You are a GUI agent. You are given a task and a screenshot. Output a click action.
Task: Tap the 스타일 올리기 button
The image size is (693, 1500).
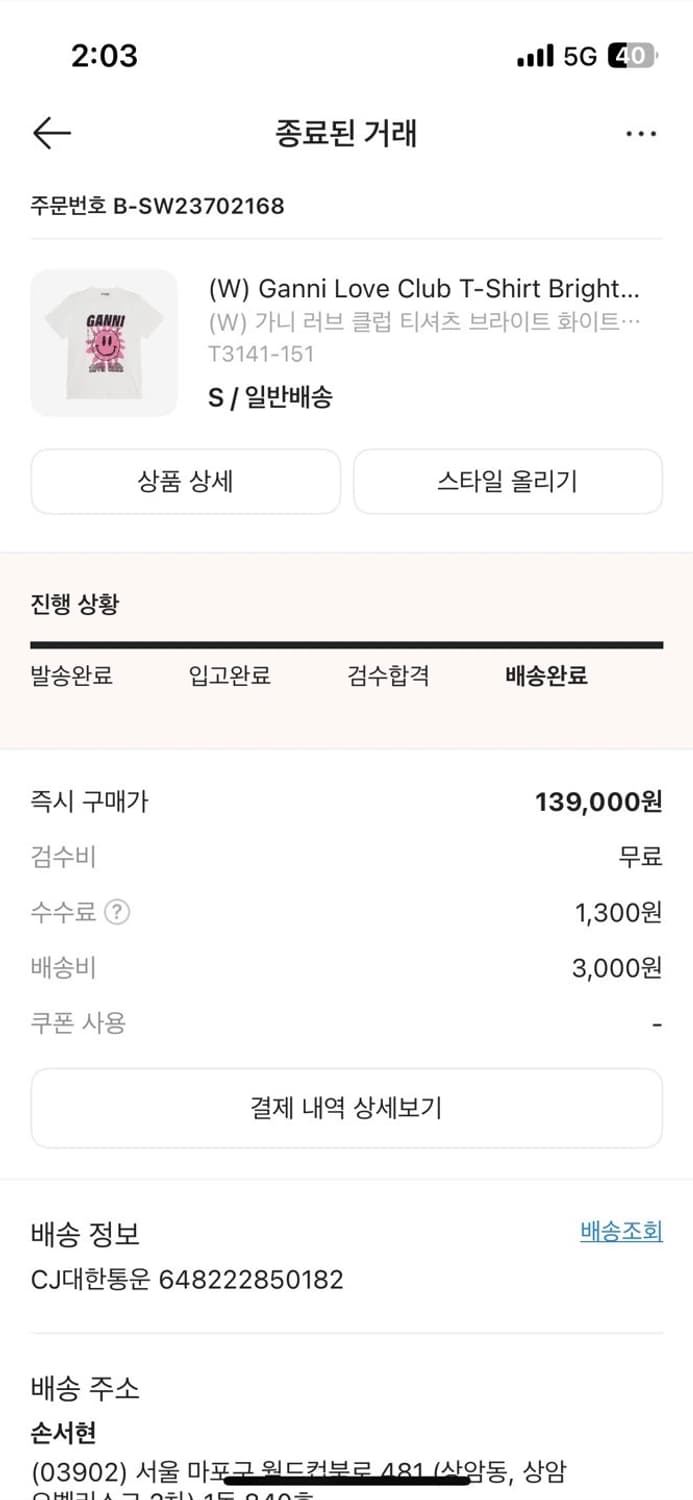[x=507, y=481]
